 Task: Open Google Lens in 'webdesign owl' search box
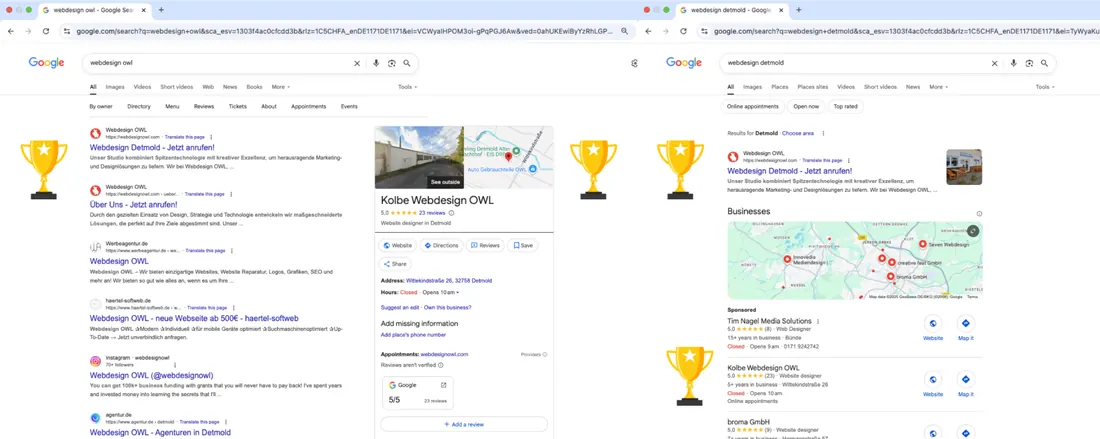(x=391, y=63)
